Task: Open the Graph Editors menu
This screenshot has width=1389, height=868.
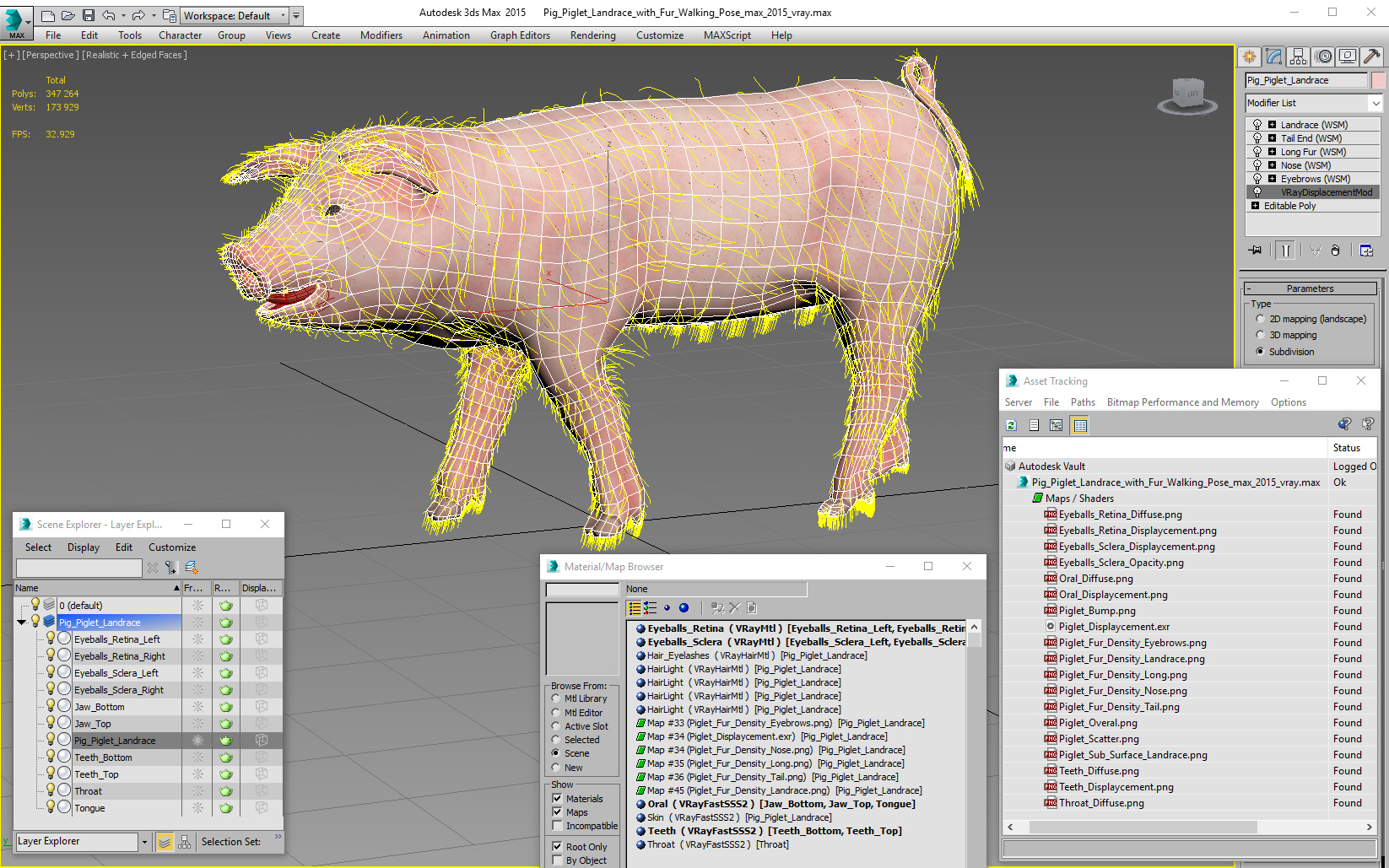Action: pyautogui.click(x=520, y=35)
